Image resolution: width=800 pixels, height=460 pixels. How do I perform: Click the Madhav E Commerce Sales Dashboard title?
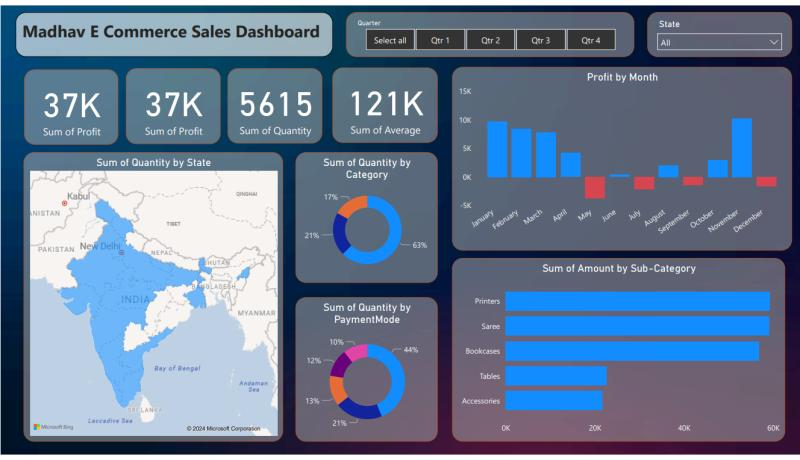pos(171,32)
